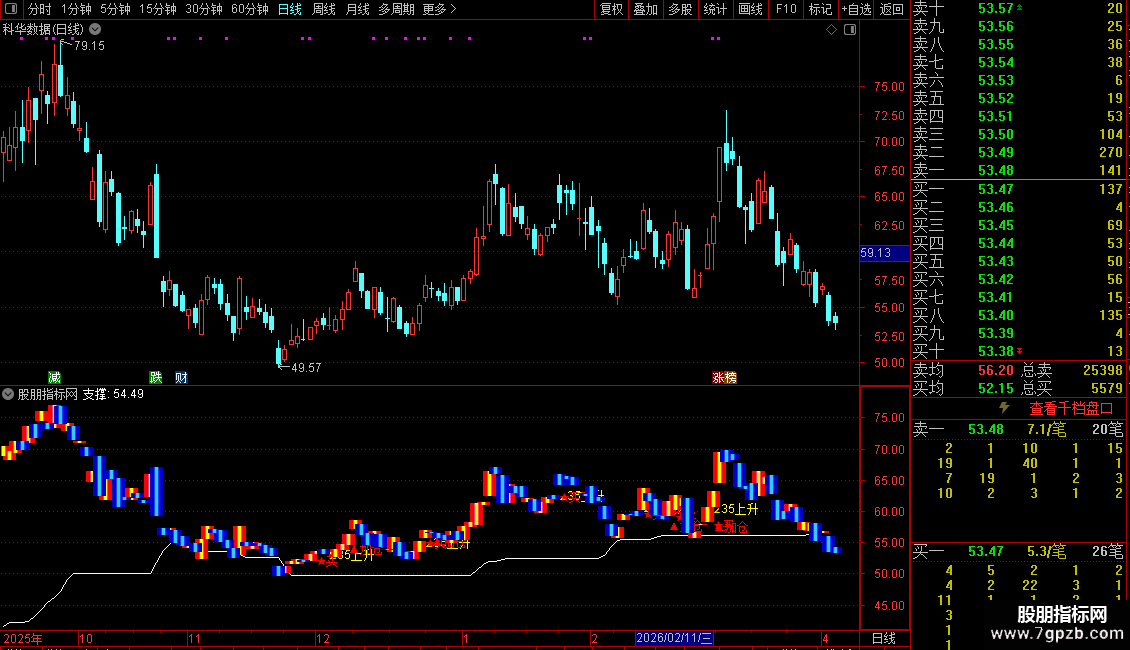Switch to 分时 intraday view

point(40,9)
